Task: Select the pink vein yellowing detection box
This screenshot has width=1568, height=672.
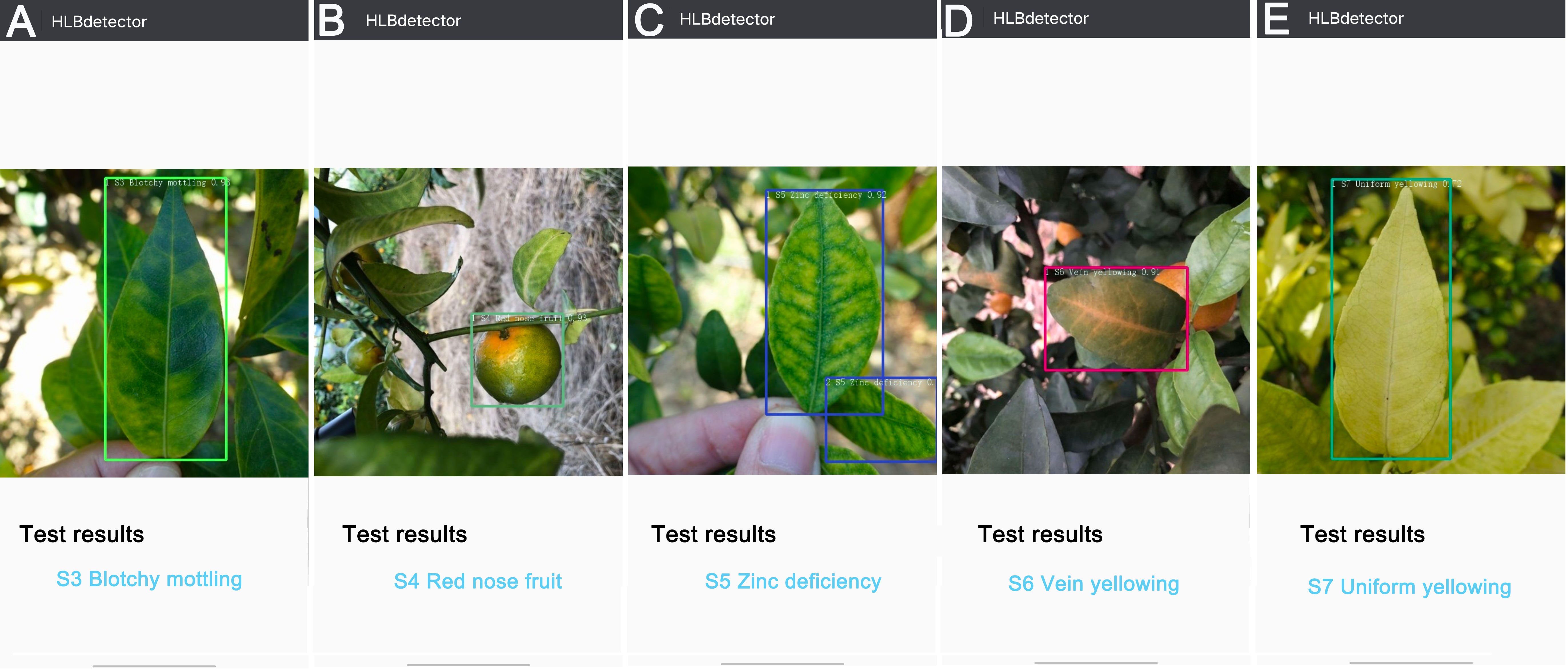Action: [x=1116, y=318]
